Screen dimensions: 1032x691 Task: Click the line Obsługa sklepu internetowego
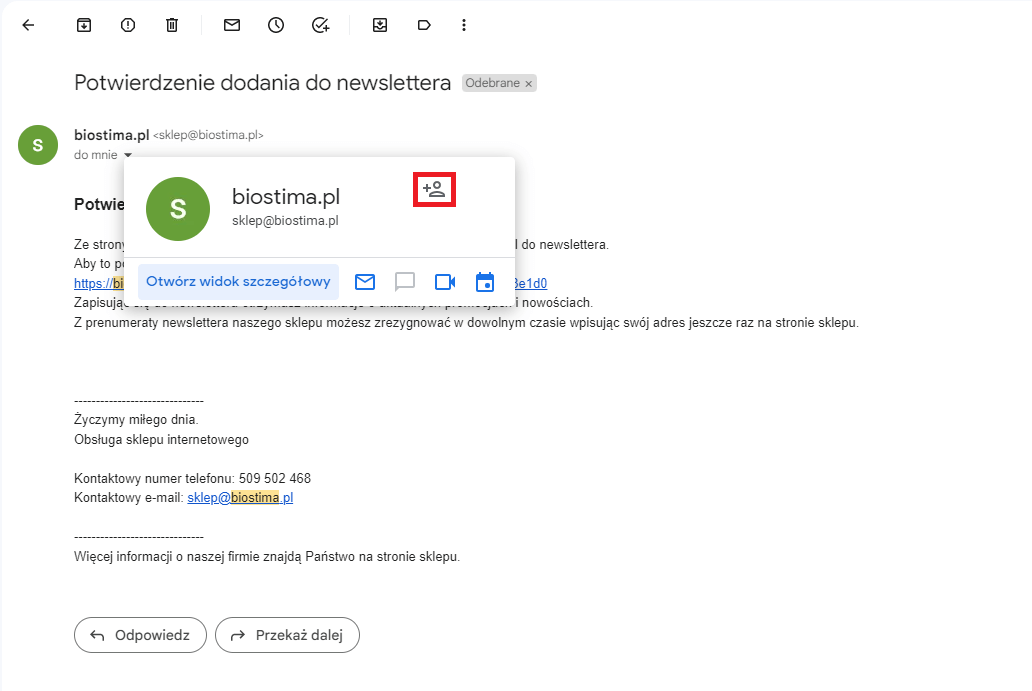[x=161, y=440]
